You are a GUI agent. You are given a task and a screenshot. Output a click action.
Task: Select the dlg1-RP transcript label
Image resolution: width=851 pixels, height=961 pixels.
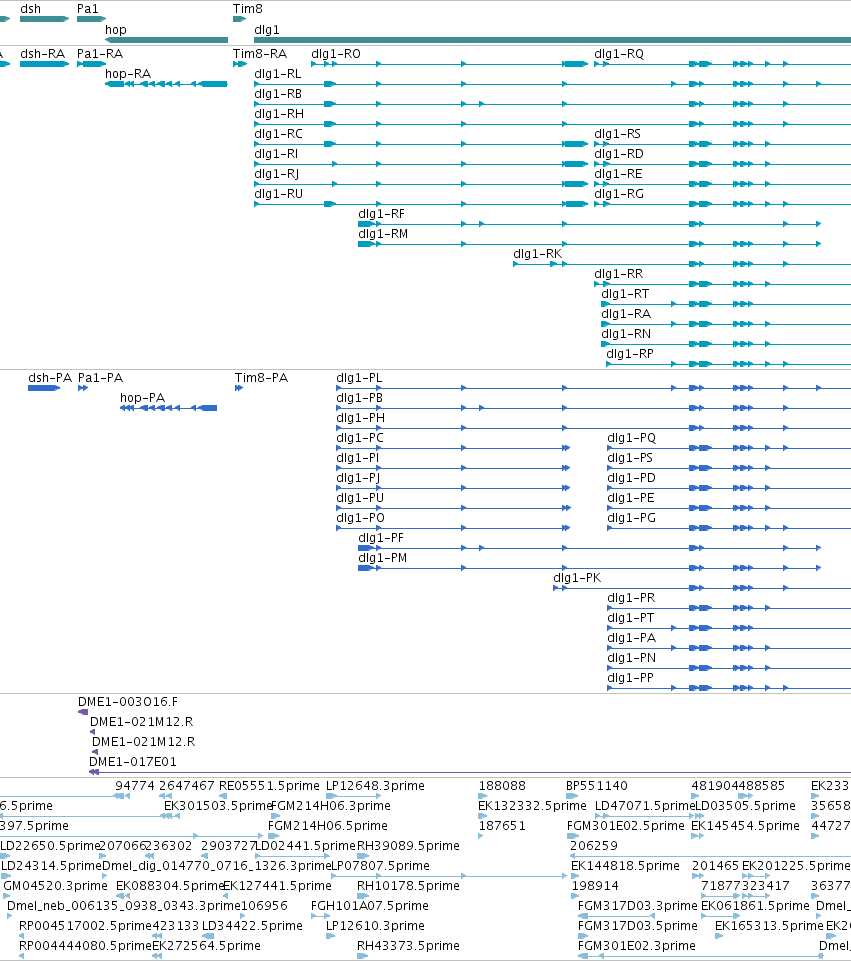[630, 354]
